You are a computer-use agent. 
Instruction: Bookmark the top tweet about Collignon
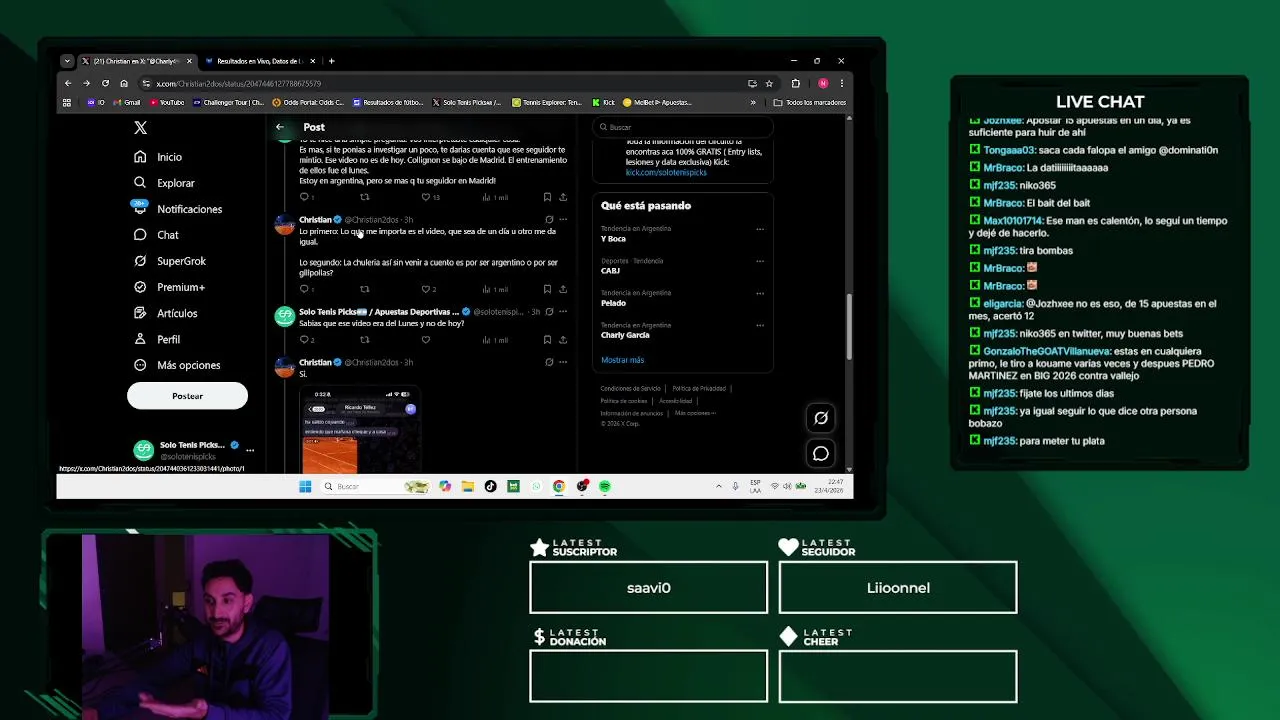(x=547, y=197)
